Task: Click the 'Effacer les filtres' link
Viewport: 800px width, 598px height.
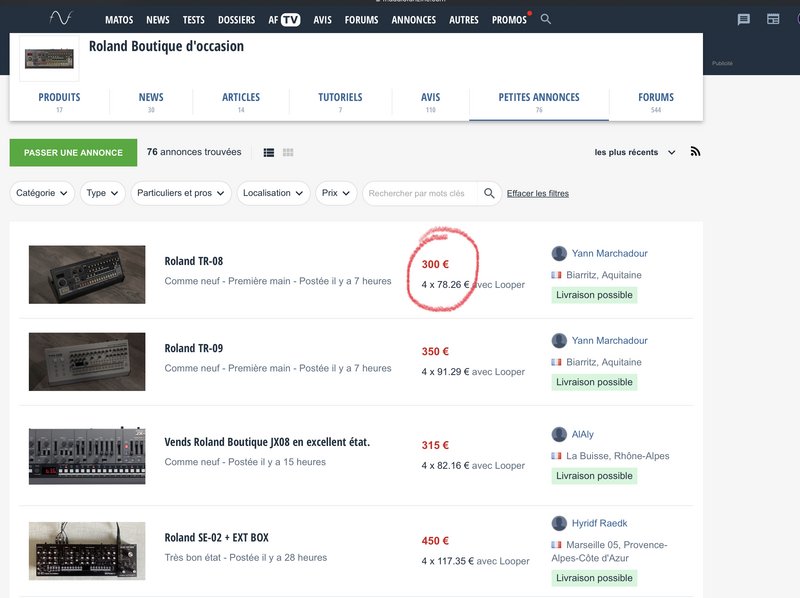Action: click(x=538, y=193)
